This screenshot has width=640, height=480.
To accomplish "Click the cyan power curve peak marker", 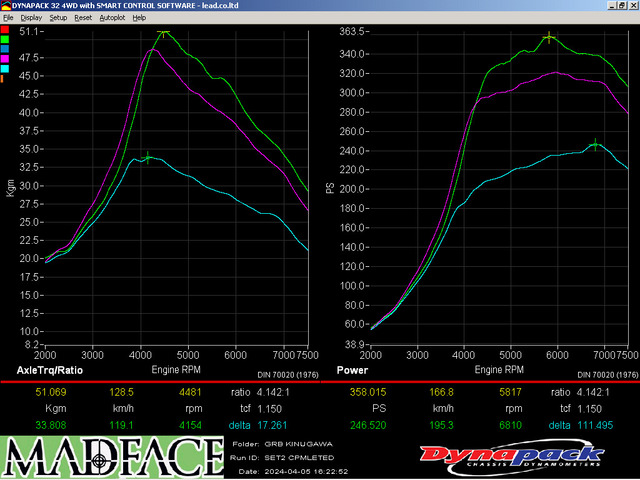I will point(595,145).
